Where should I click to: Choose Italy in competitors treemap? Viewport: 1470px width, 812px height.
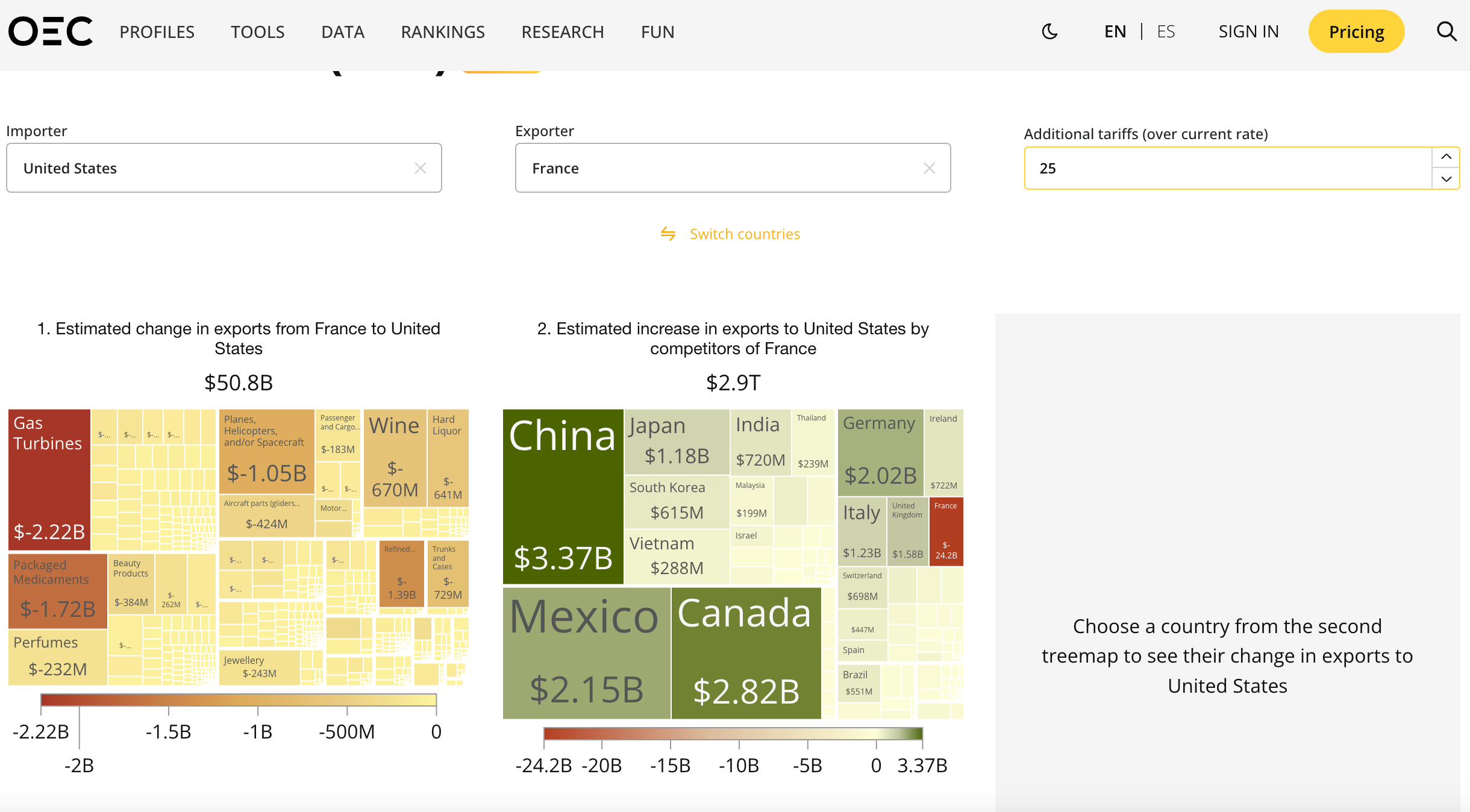tap(862, 531)
